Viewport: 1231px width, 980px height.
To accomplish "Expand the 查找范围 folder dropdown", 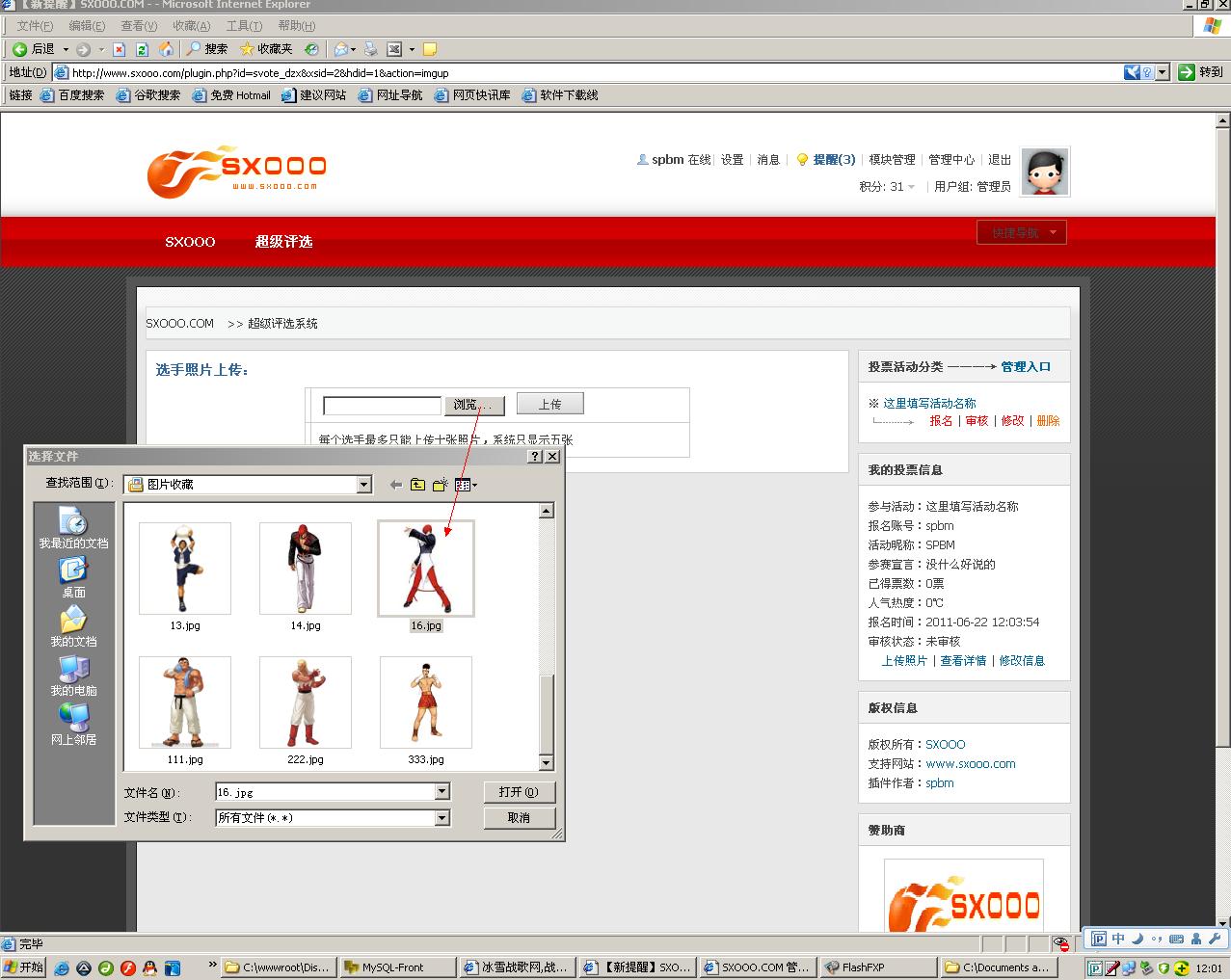I will (x=364, y=485).
